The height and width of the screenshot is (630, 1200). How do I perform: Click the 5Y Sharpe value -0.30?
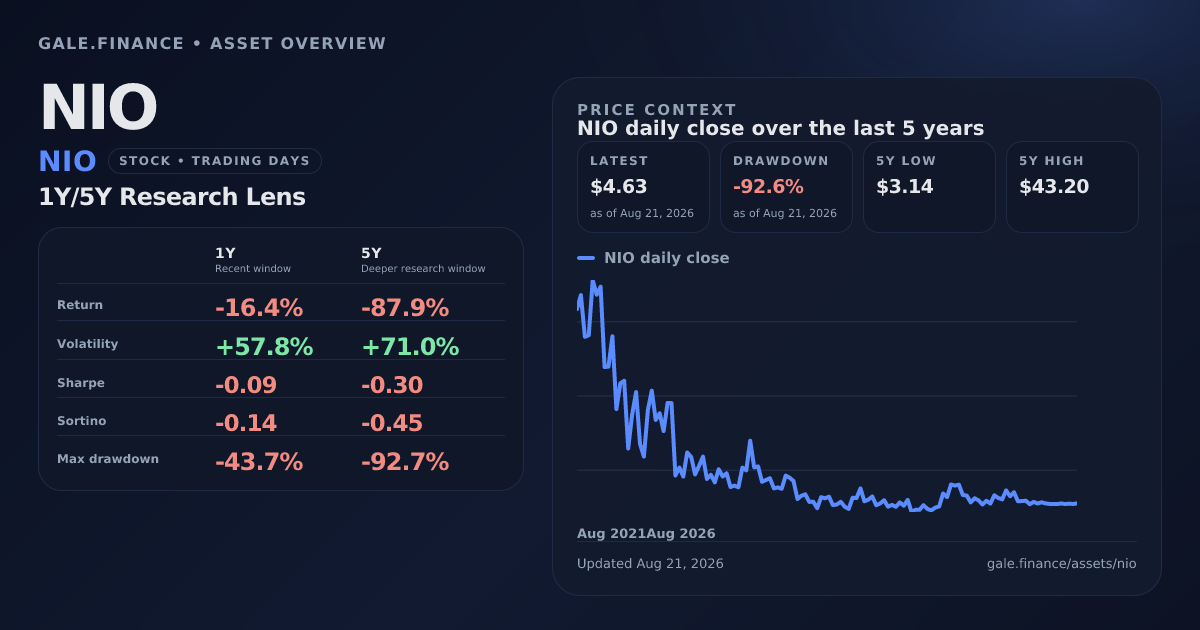392,385
